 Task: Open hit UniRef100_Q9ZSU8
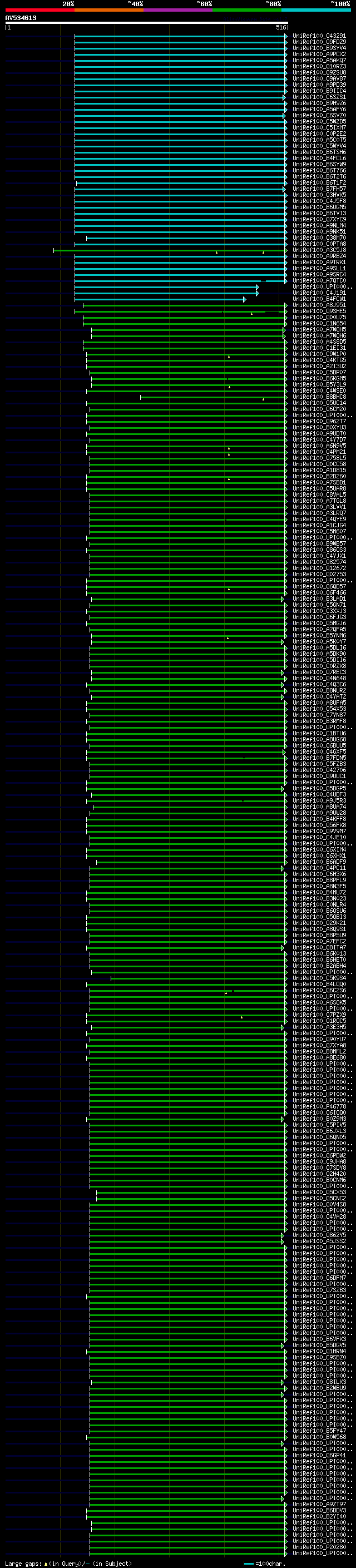tap(319, 72)
